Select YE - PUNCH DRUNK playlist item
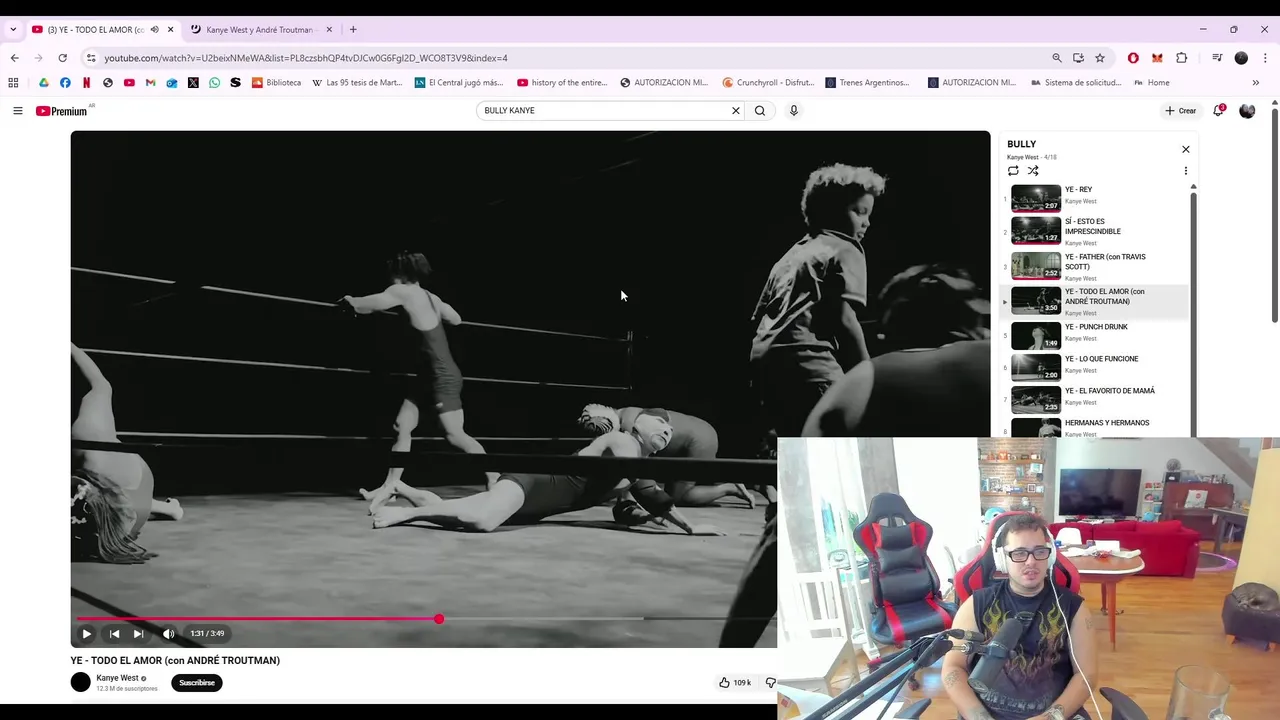Viewport: 1280px width, 720px height. [x=1096, y=335]
